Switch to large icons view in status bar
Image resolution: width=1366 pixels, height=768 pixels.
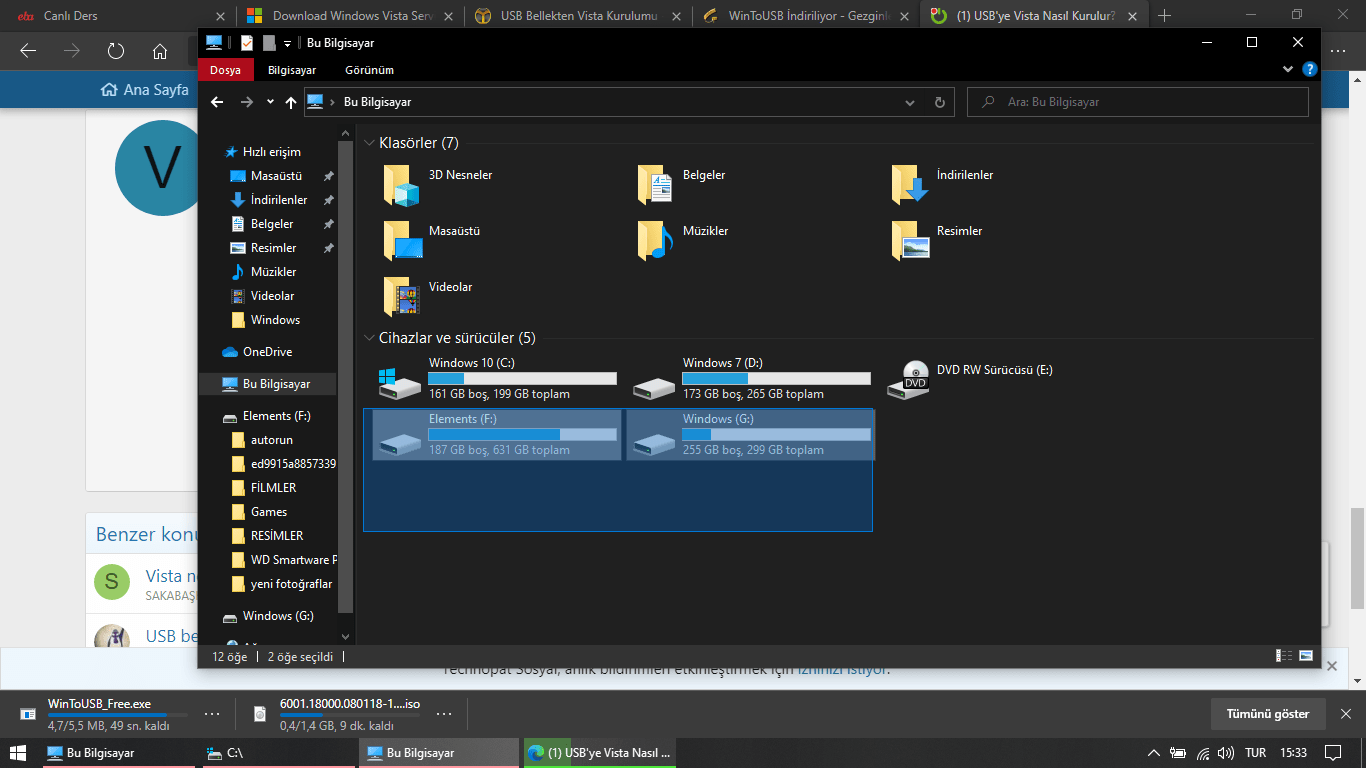(x=1306, y=656)
